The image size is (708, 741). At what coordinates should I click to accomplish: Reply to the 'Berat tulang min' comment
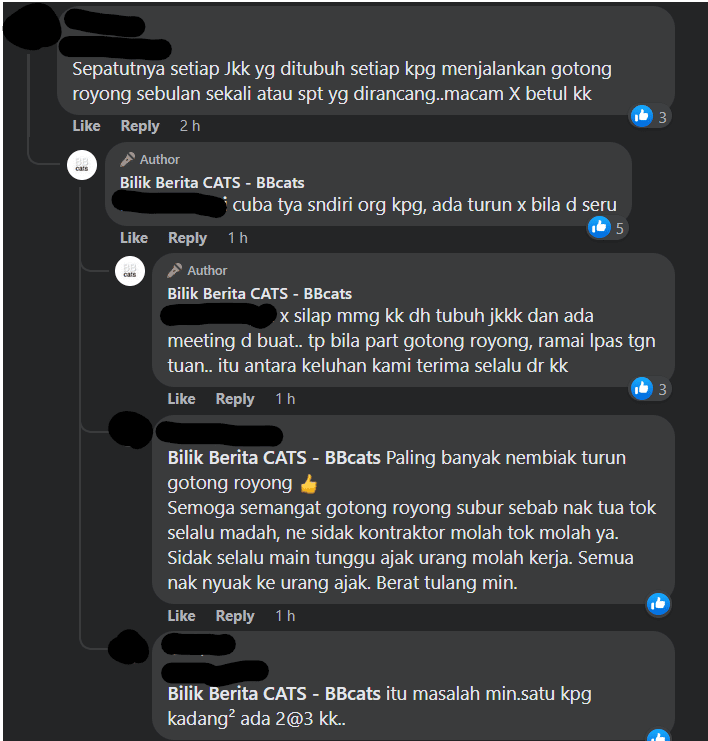pos(235,616)
